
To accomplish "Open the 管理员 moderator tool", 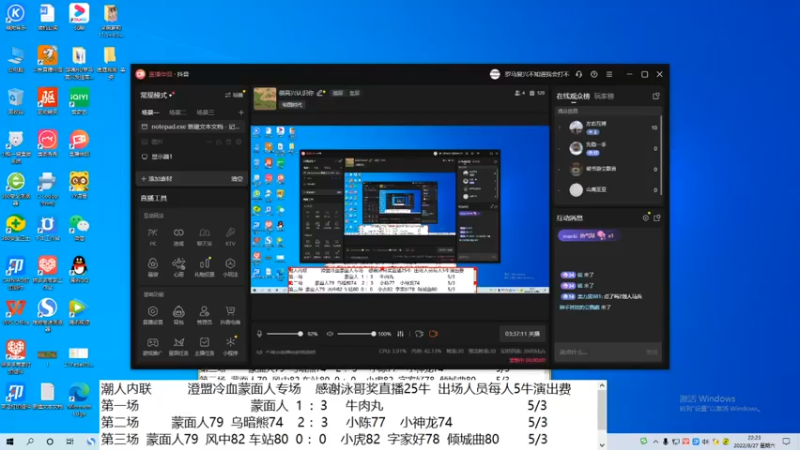I will pyautogui.click(x=204, y=315).
